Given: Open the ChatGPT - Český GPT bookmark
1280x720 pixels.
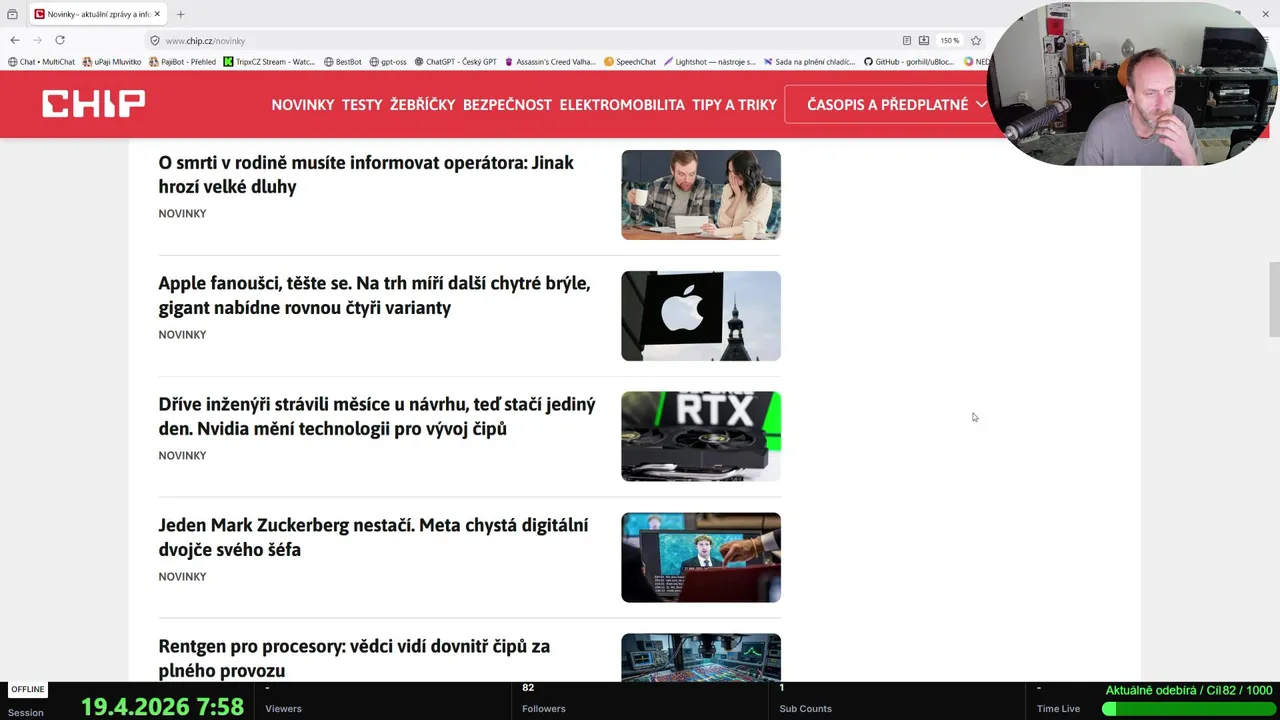Looking at the screenshot, I should click(455, 62).
